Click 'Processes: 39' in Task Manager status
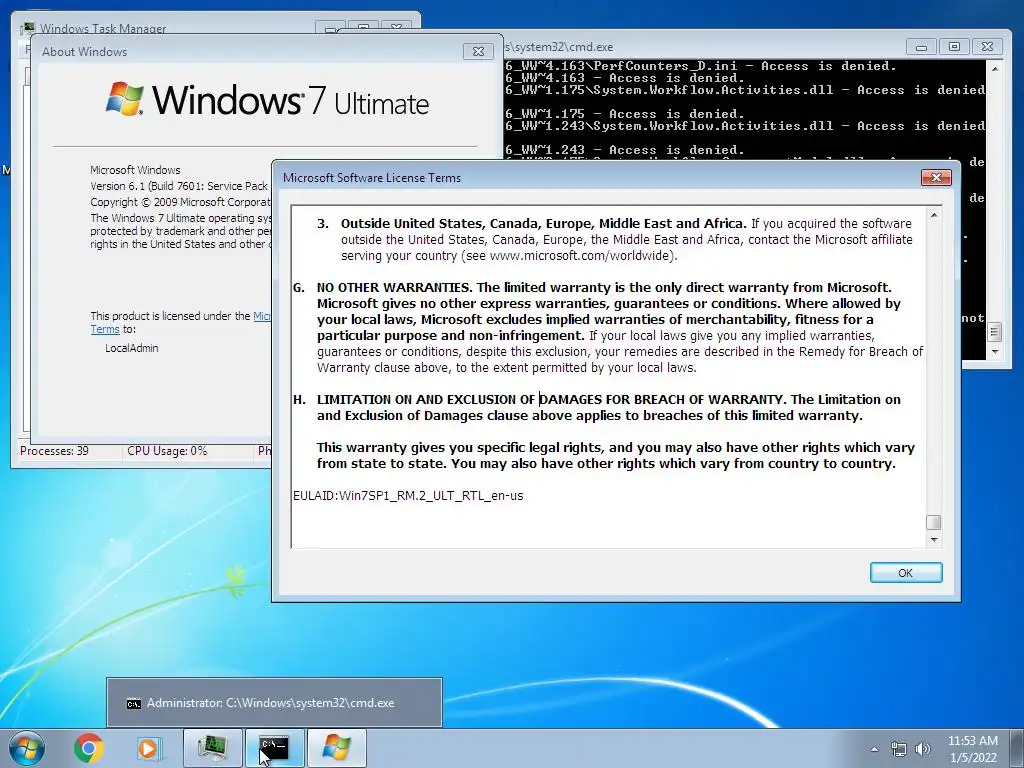The width and height of the screenshot is (1024, 768). click(x=54, y=451)
